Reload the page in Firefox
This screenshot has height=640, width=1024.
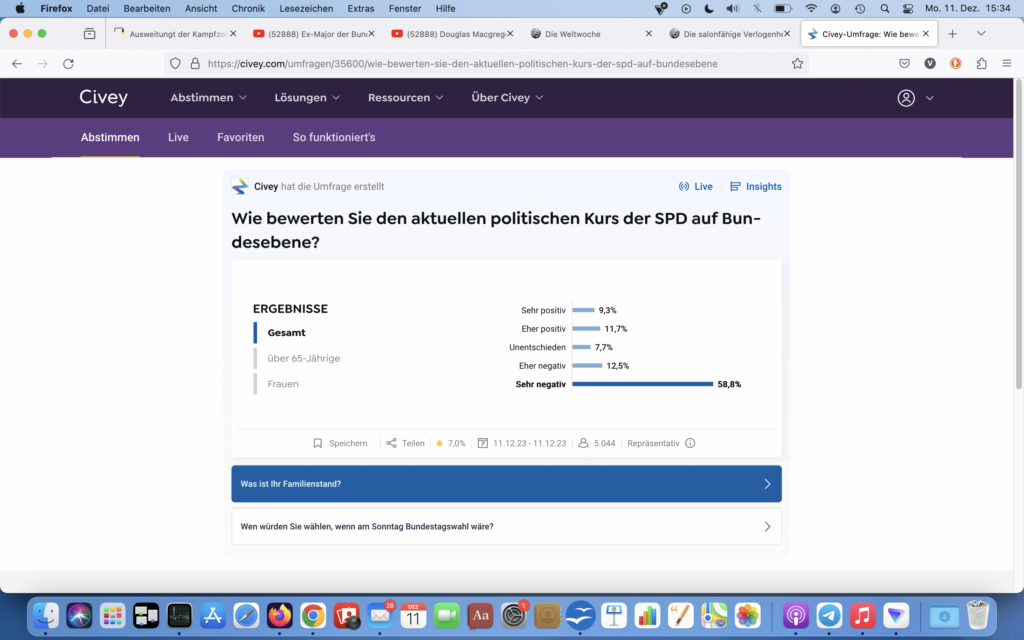pyautogui.click(x=68, y=63)
